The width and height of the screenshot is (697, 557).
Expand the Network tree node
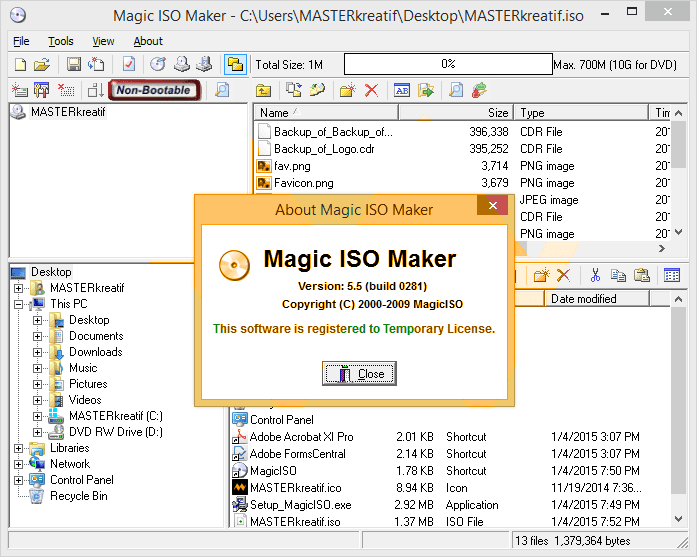tap(18, 464)
